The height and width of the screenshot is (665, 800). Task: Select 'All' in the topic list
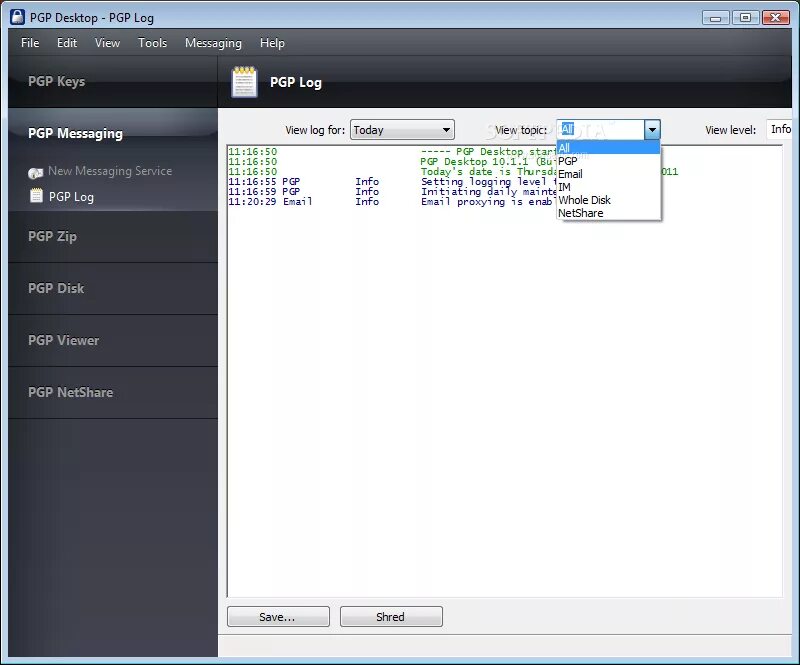click(608, 148)
